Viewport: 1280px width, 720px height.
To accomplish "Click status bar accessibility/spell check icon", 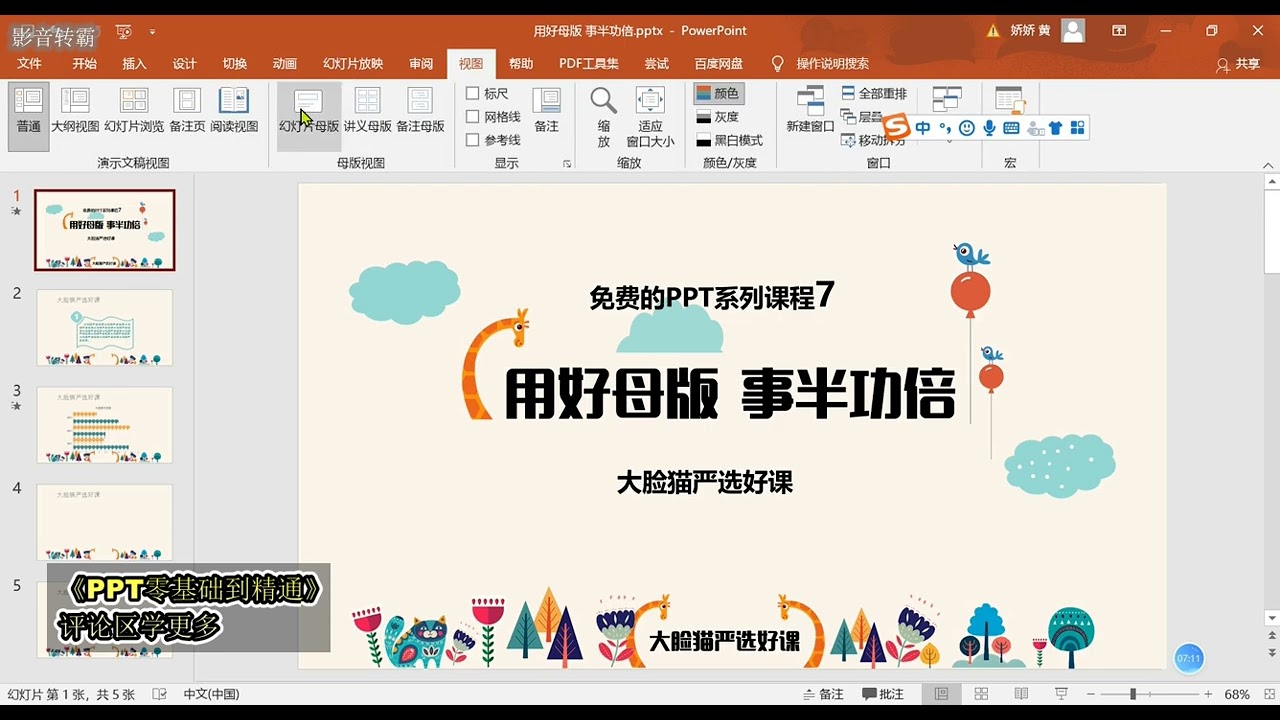I will 159,694.
